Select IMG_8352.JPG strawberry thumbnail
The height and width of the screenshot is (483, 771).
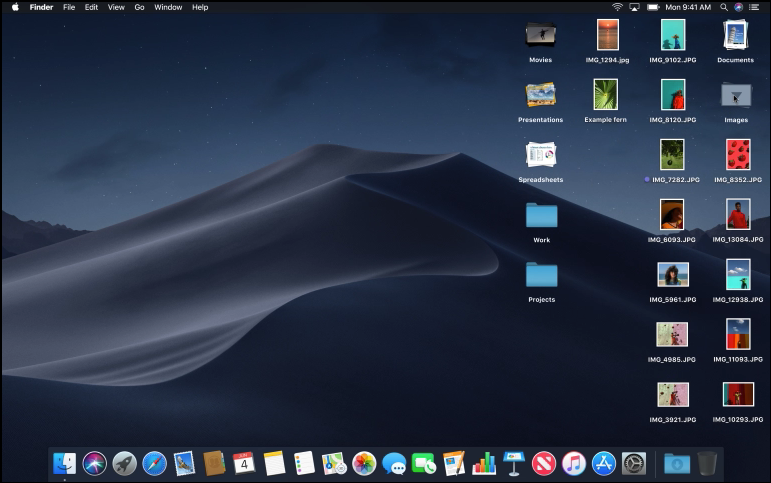pyautogui.click(x=738, y=154)
